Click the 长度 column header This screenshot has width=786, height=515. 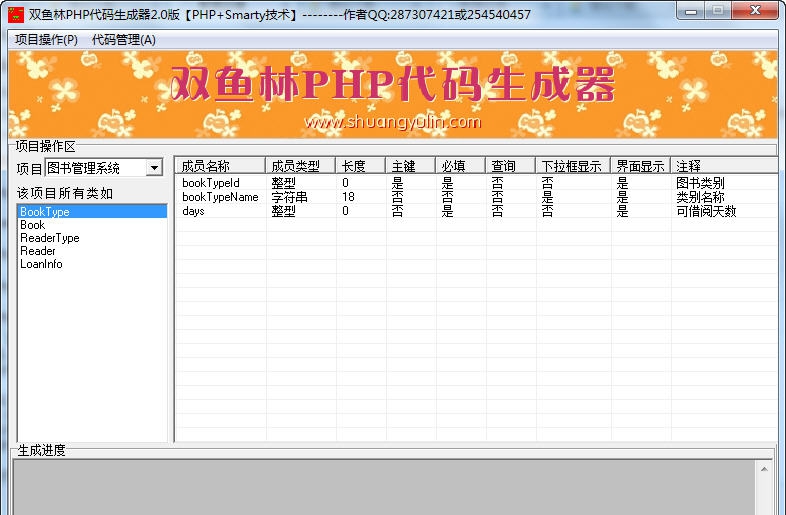360,165
